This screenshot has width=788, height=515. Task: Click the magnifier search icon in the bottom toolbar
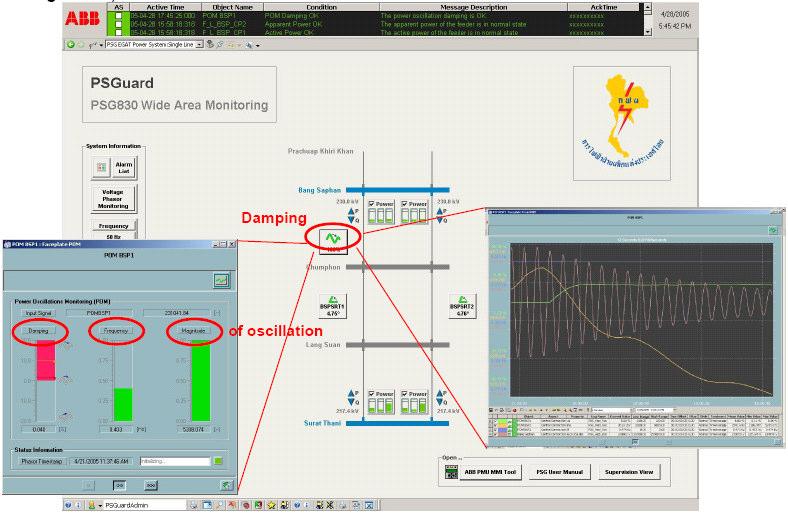[220, 505]
